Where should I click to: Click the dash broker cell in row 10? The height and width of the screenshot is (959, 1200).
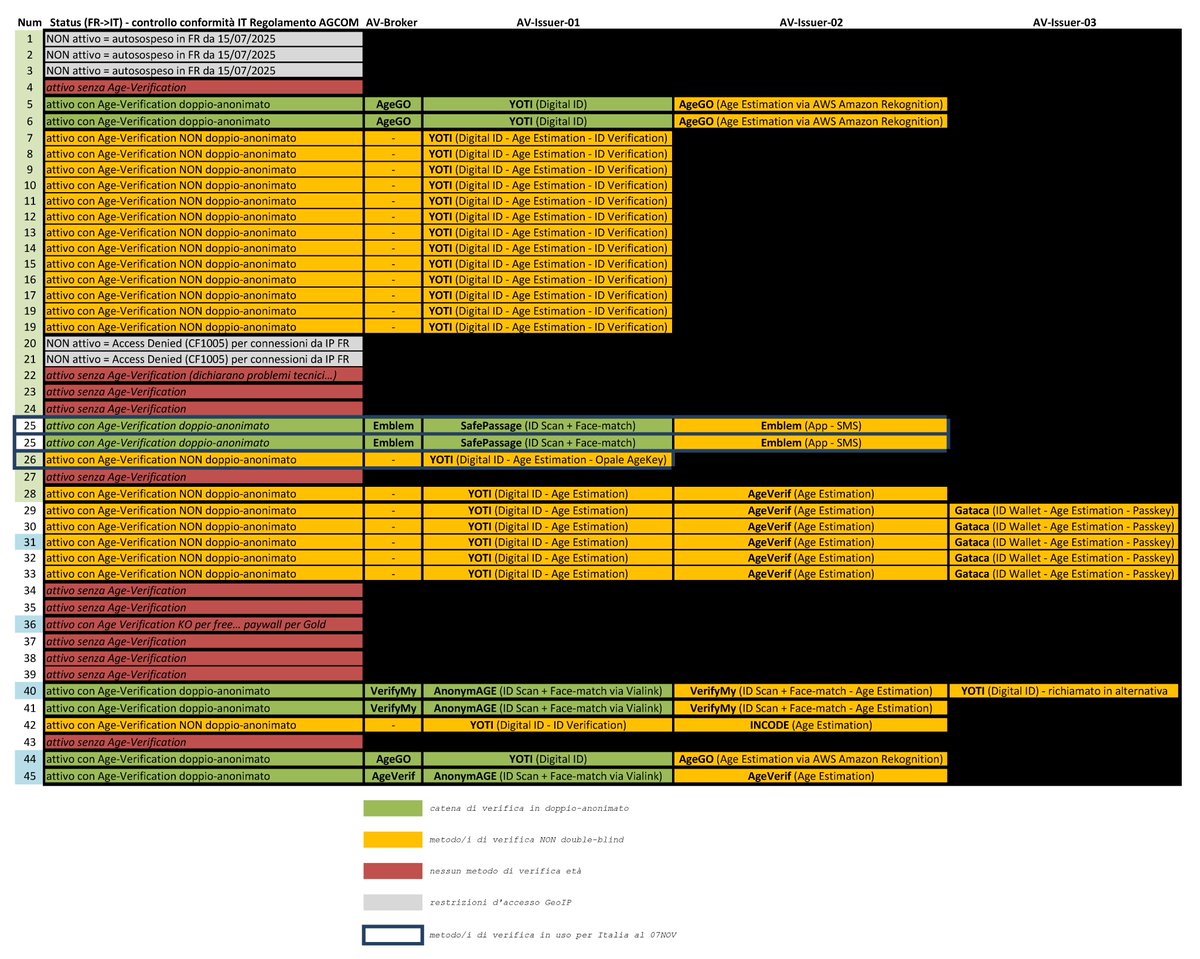pos(393,185)
